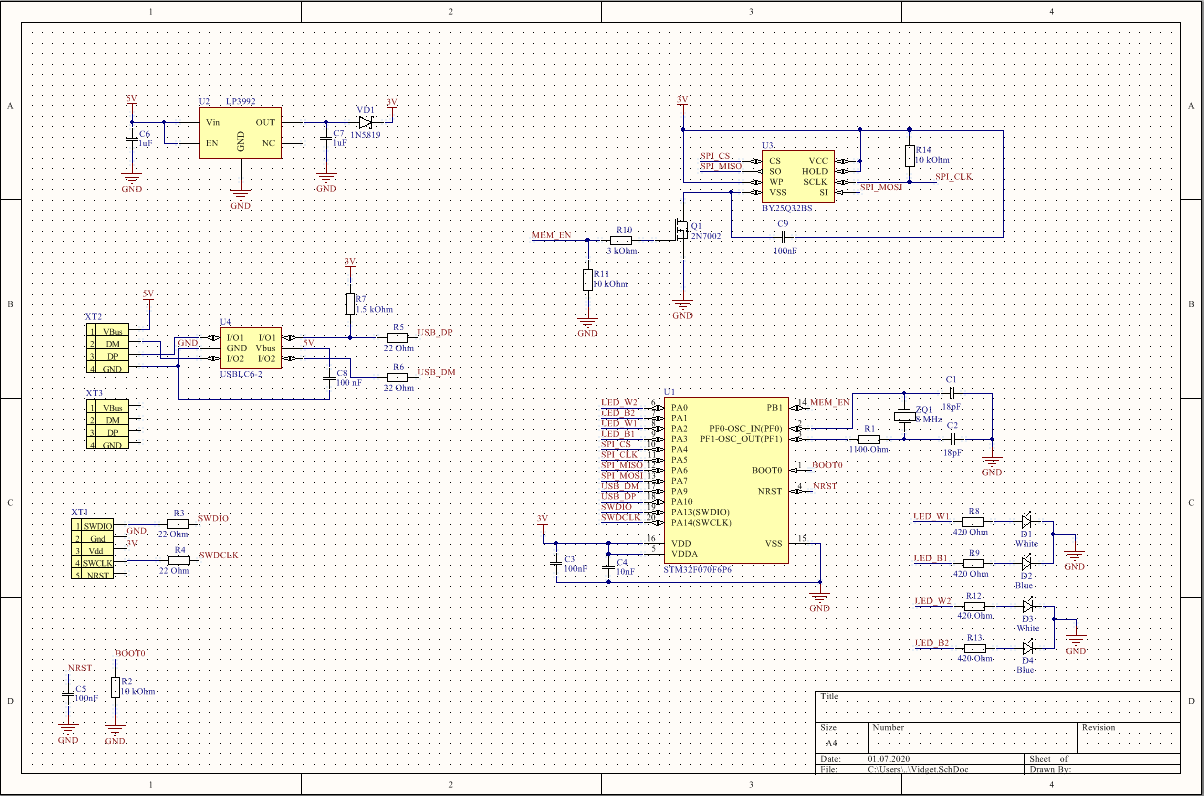Select capacitor C2 18pF
The height and width of the screenshot is (796, 1204).
point(953,438)
